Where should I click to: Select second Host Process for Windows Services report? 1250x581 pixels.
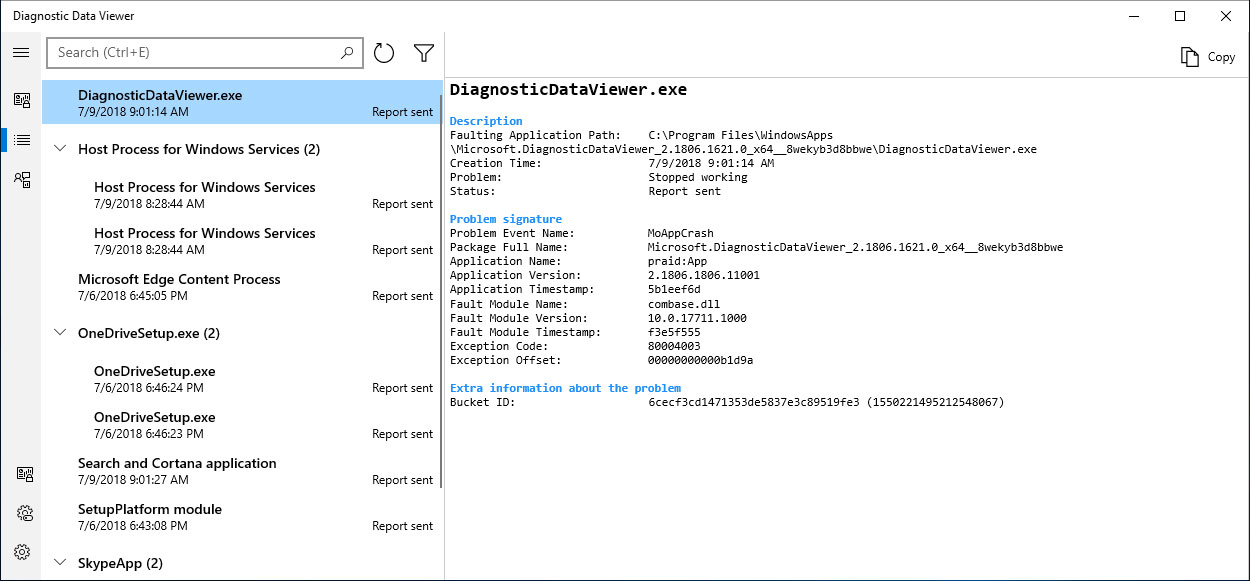pos(242,241)
